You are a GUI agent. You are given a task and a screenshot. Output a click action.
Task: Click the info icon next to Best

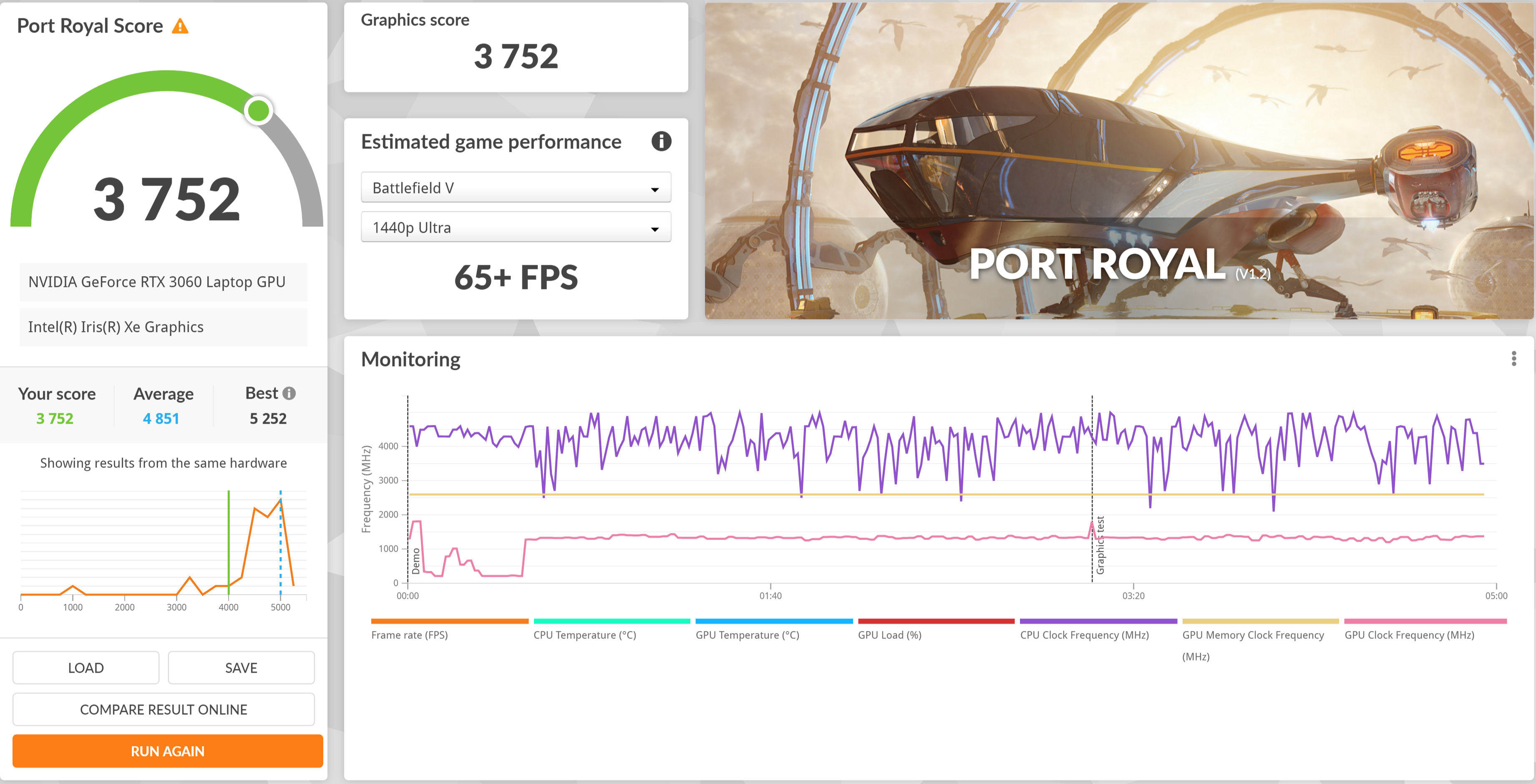(x=289, y=394)
